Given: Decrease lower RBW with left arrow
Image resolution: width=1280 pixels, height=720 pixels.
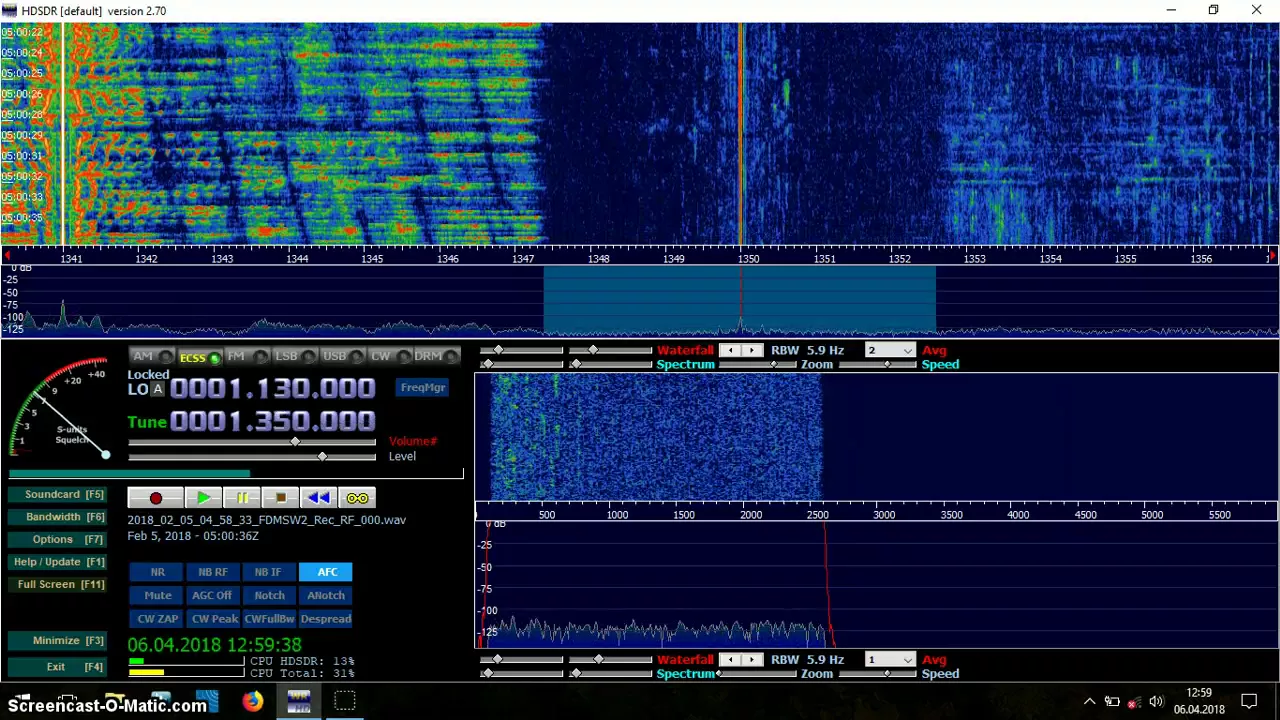Looking at the screenshot, I should pyautogui.click(x=731, y=659).
